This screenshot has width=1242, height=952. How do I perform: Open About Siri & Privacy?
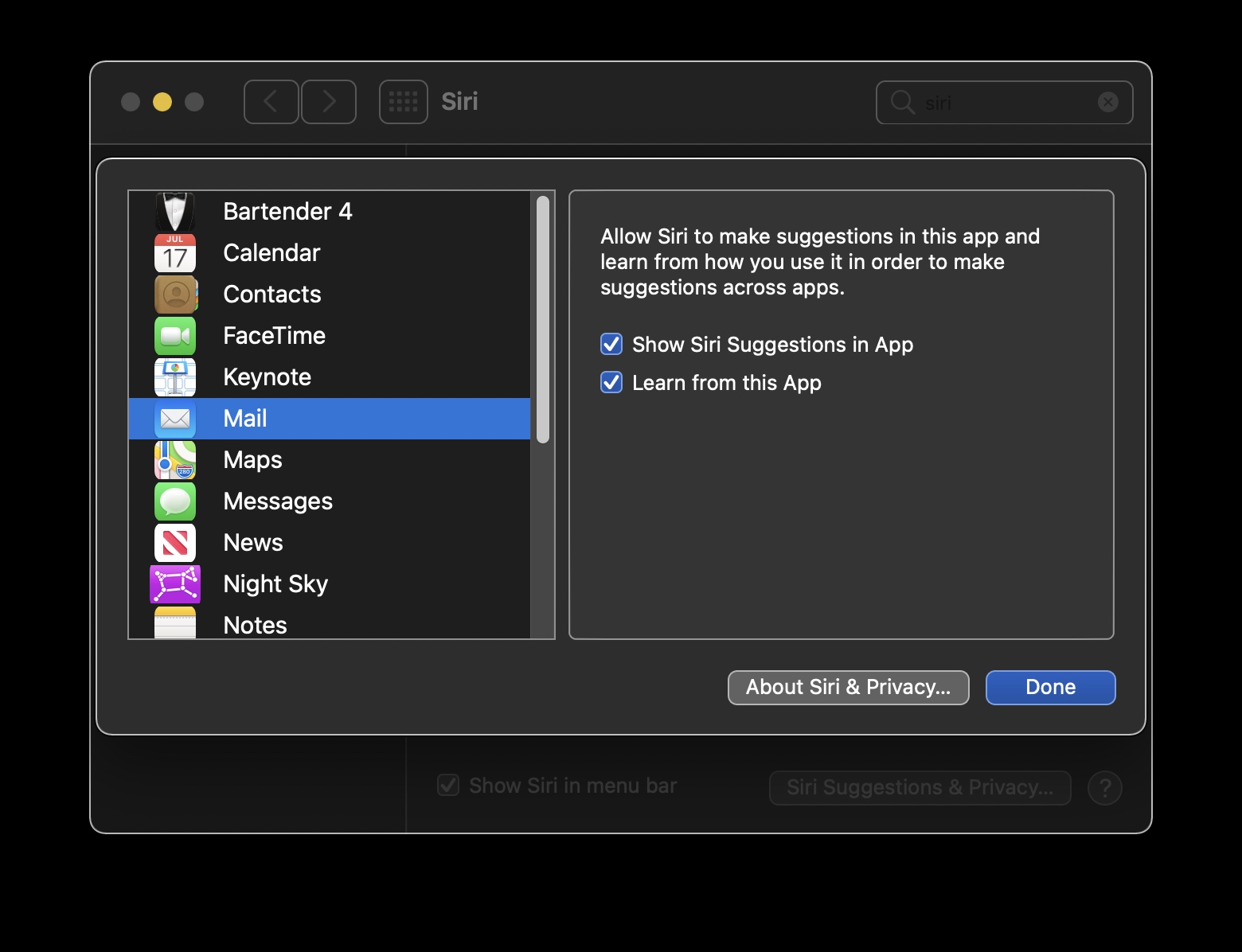point(849,688)
